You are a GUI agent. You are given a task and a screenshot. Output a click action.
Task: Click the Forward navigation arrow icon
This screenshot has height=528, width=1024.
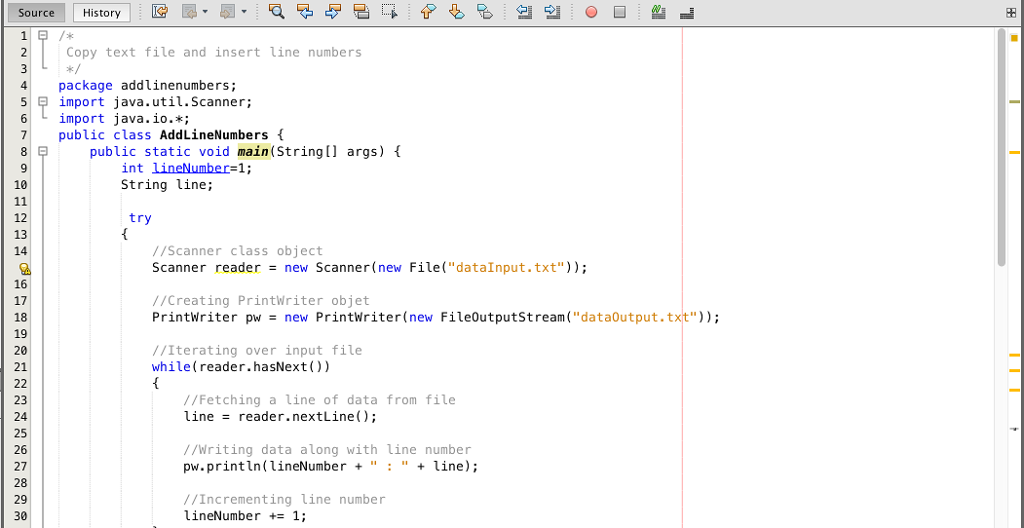[227, 12]
